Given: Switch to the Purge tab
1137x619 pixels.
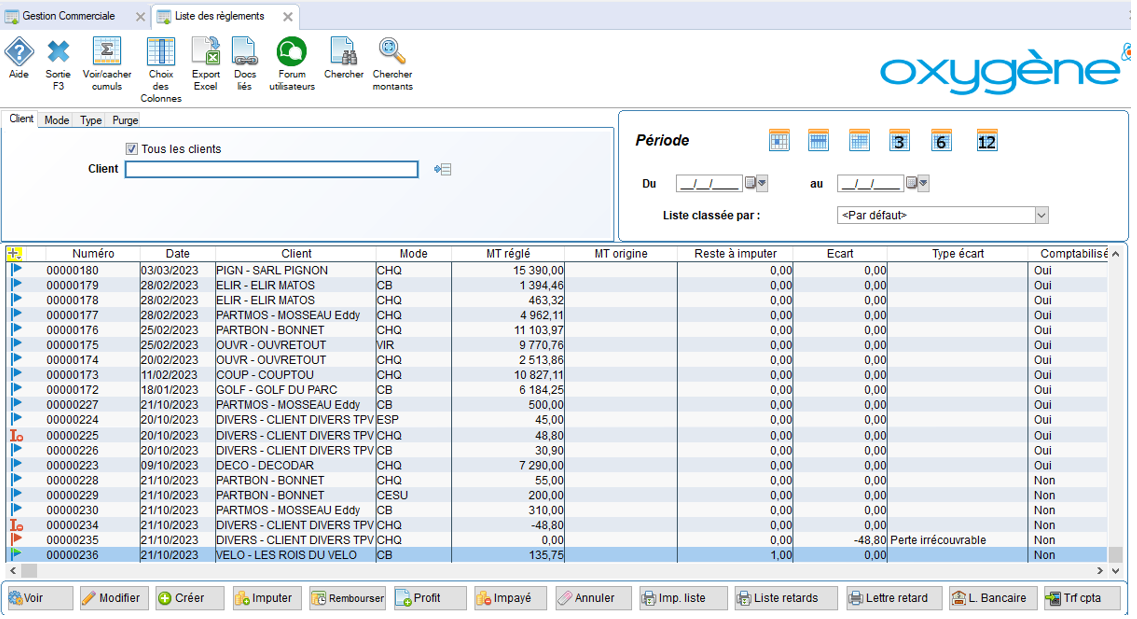Looking at the screenshot, I should (125, 120).
